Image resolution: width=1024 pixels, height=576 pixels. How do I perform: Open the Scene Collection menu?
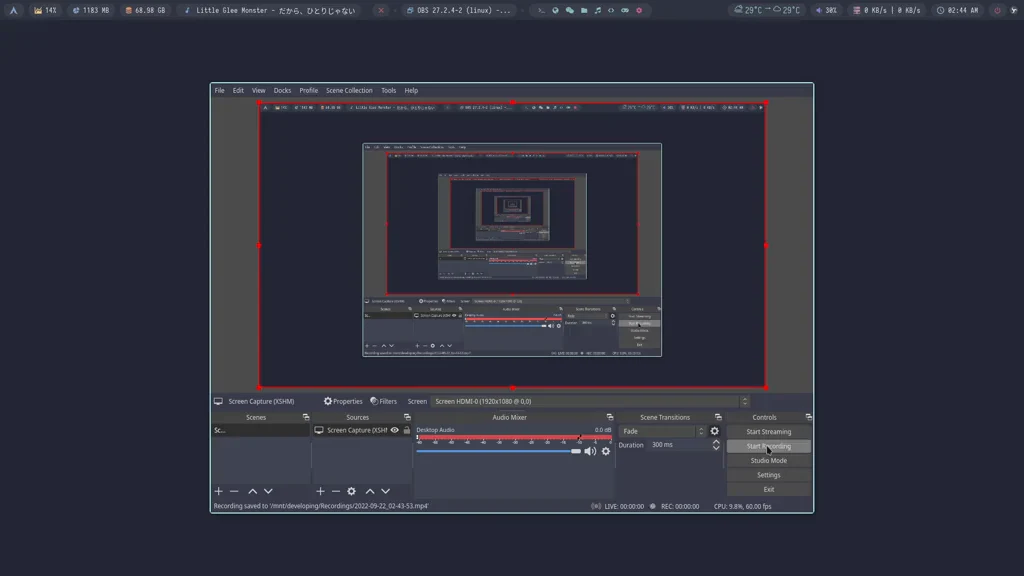click(x=349, y=90)
